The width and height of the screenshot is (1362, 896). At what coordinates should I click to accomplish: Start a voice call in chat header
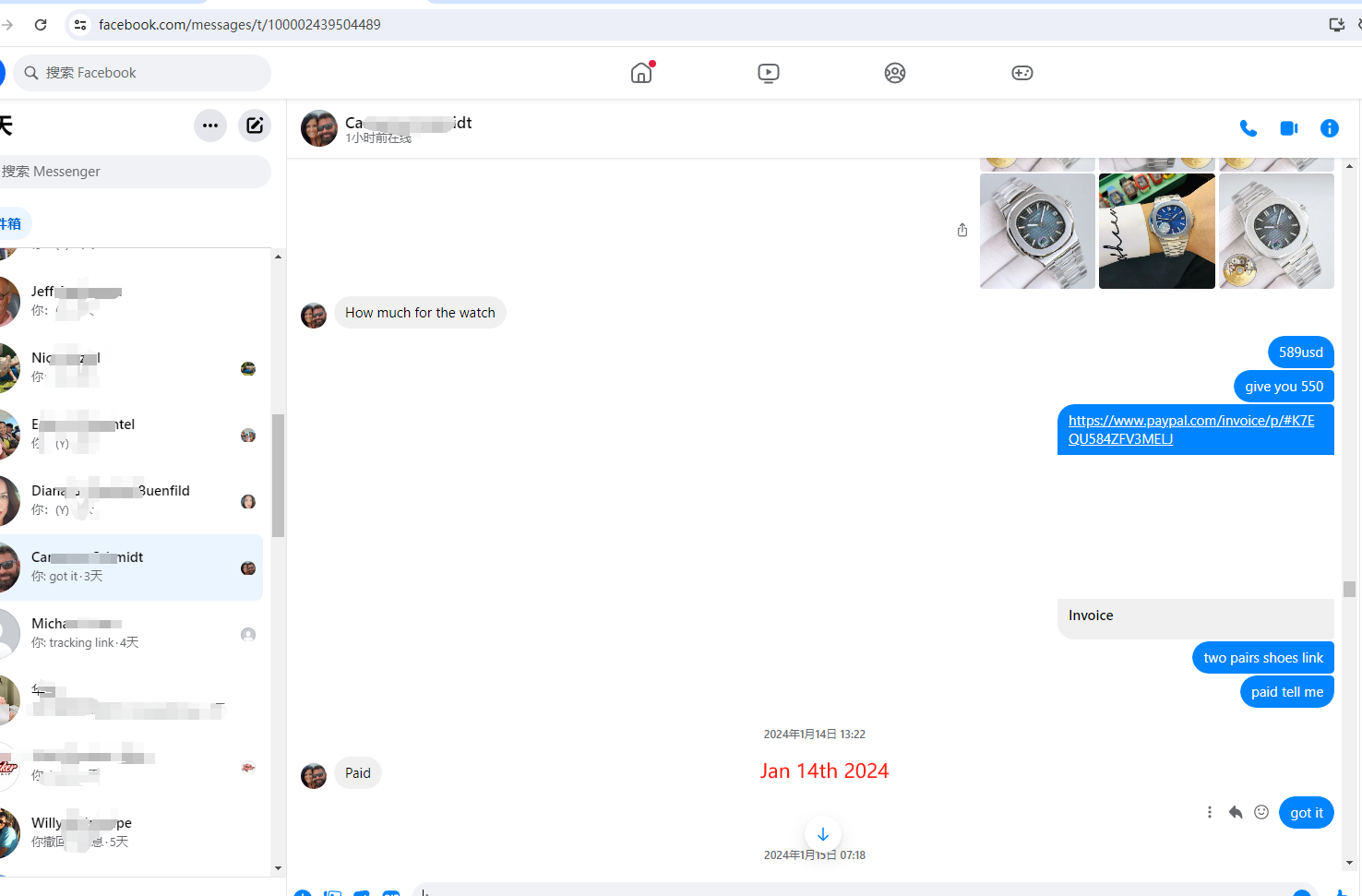(x=1248, y=128)
